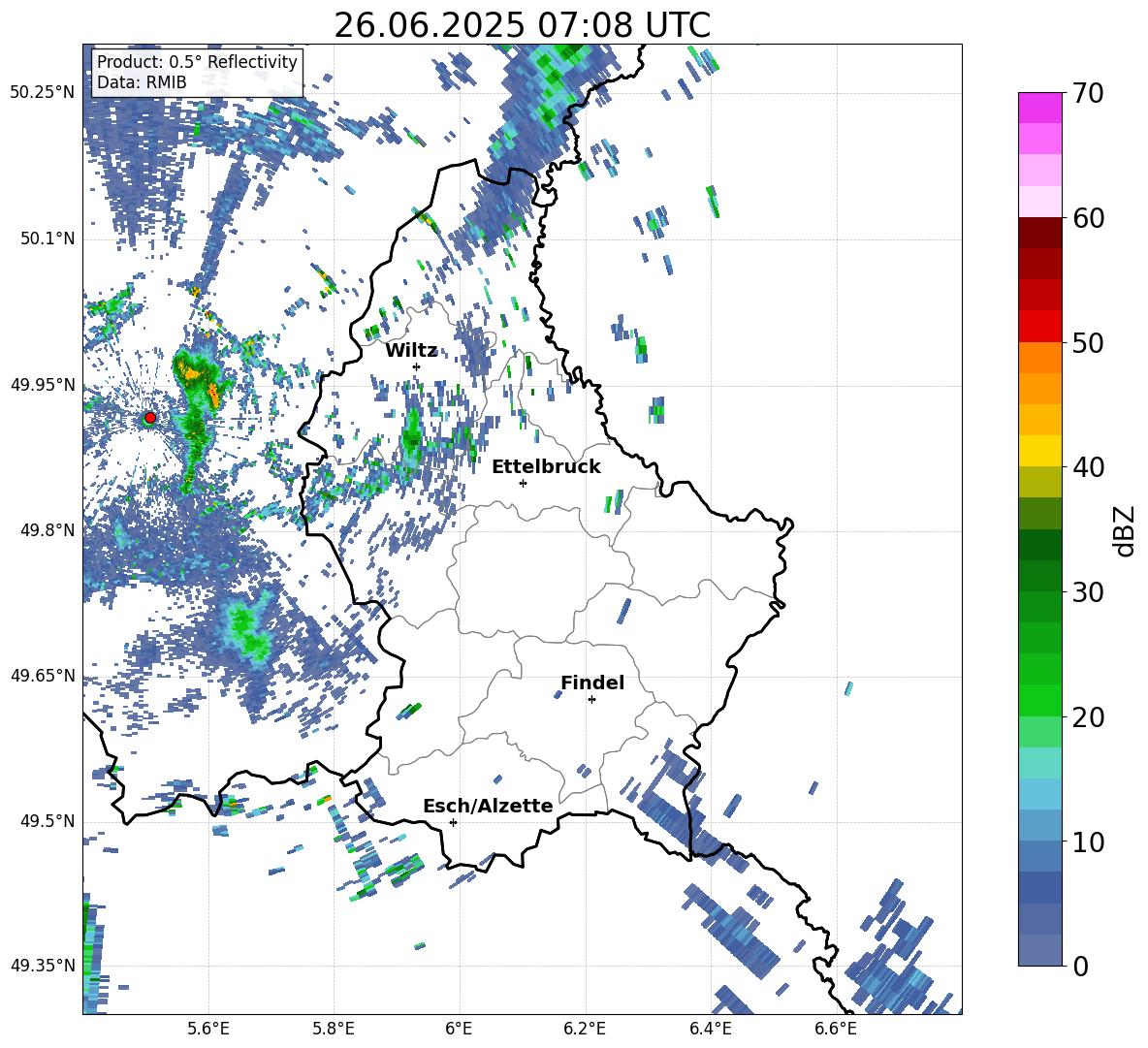Click the 6°E longitude label
This screenshot has width=1148, height=1048.
click(x=459, y=1029)
